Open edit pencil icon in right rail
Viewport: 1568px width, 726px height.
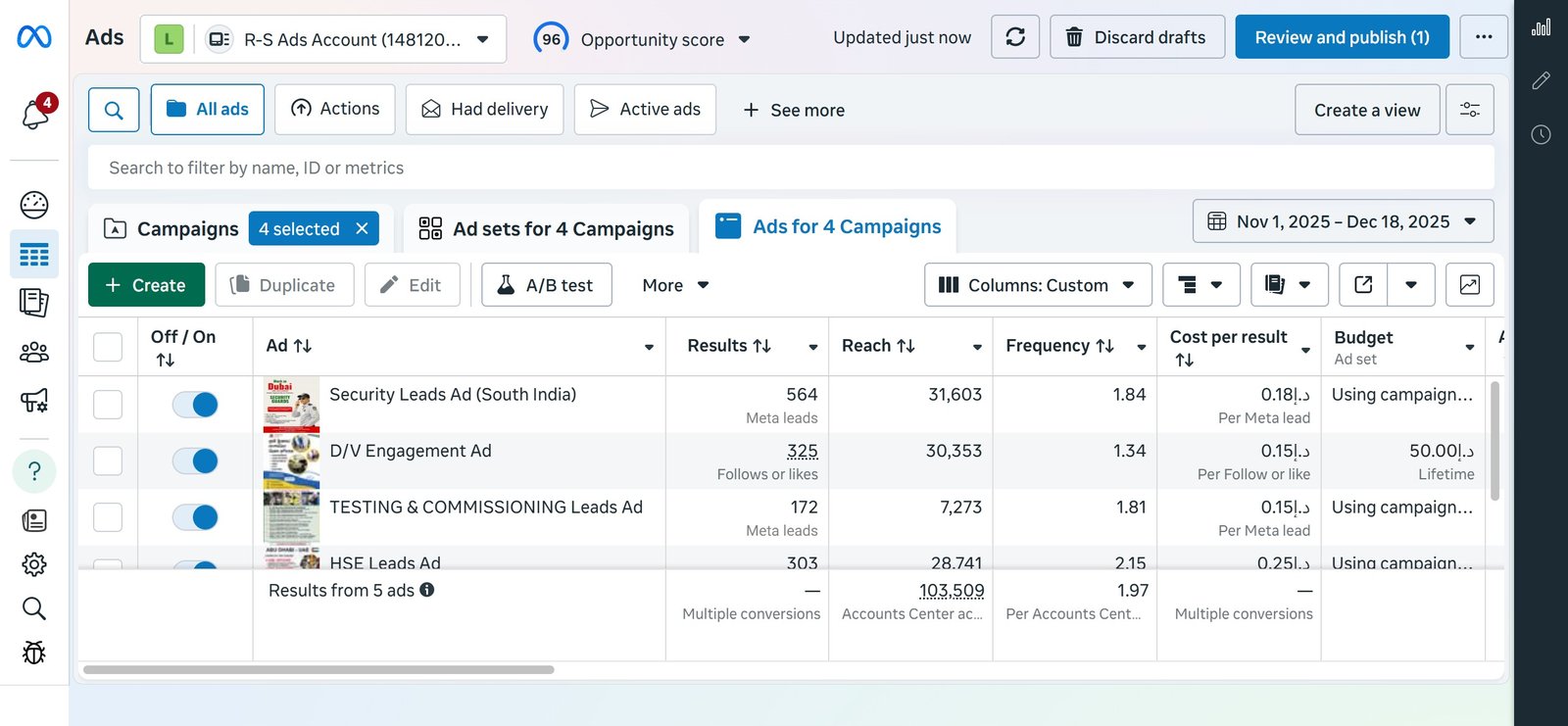coord(1542,80)
